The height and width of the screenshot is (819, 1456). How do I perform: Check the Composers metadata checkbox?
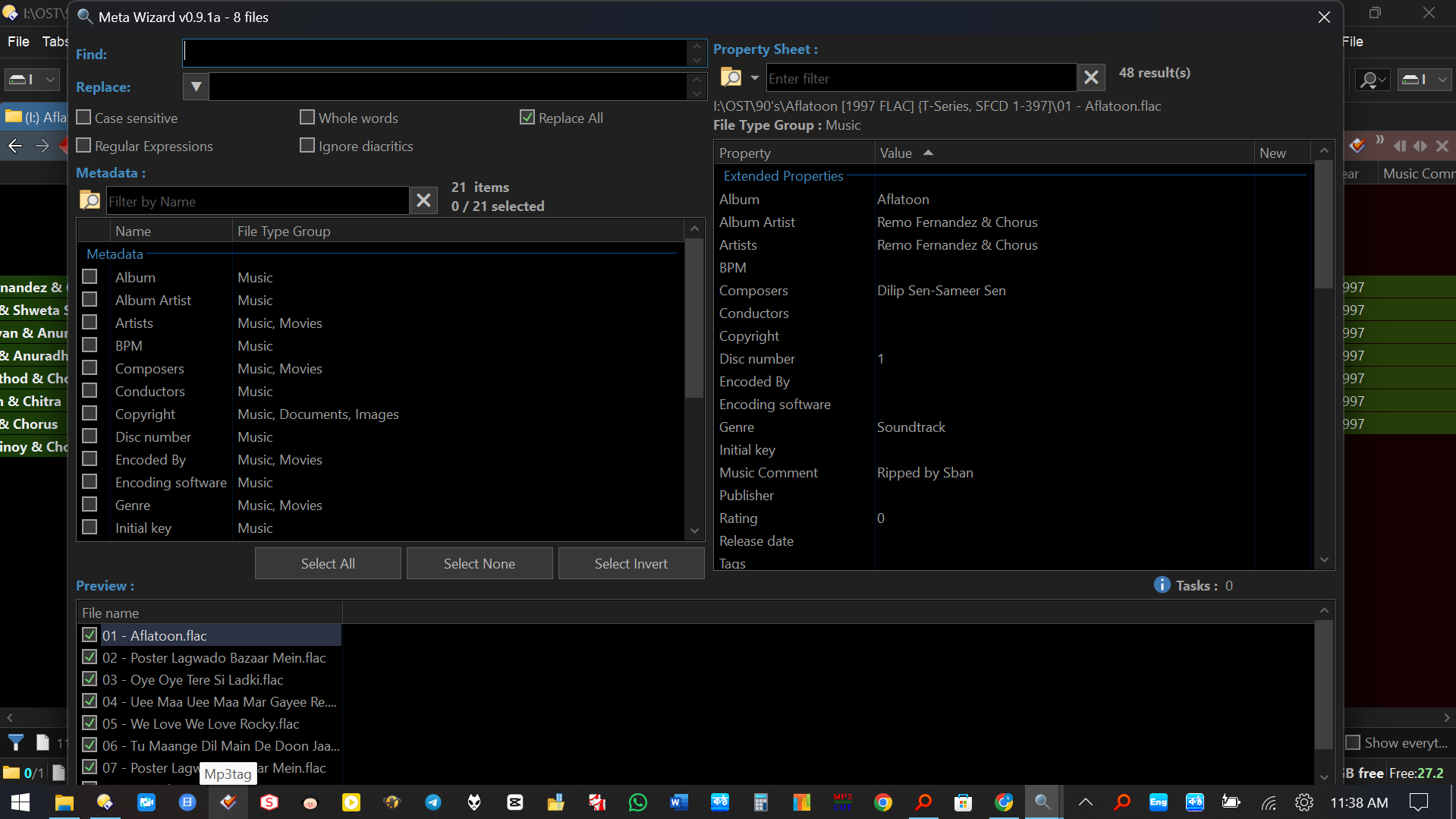[x=90, y=367]
